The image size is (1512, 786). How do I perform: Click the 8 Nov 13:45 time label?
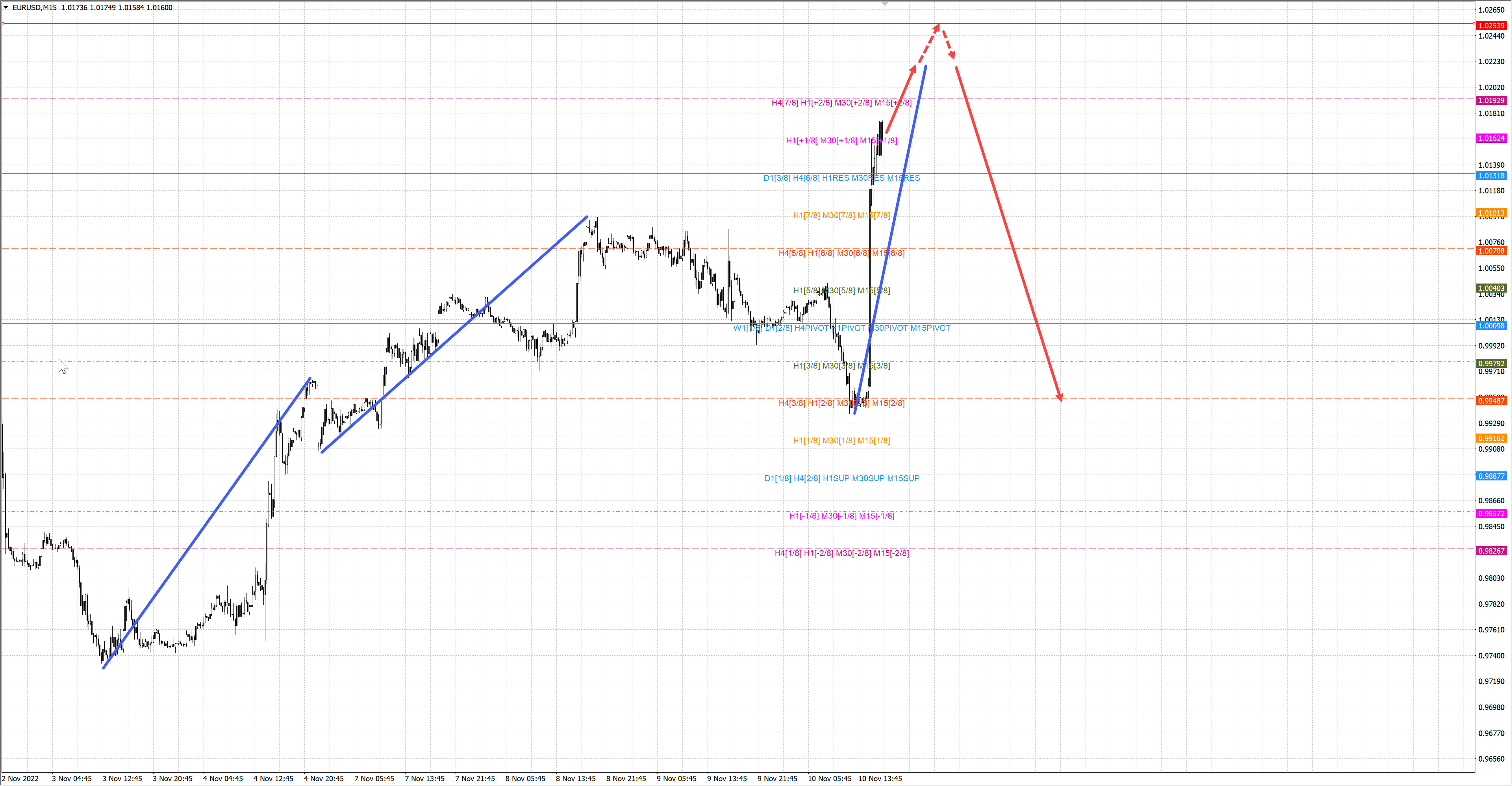click(x=575, y=779)
